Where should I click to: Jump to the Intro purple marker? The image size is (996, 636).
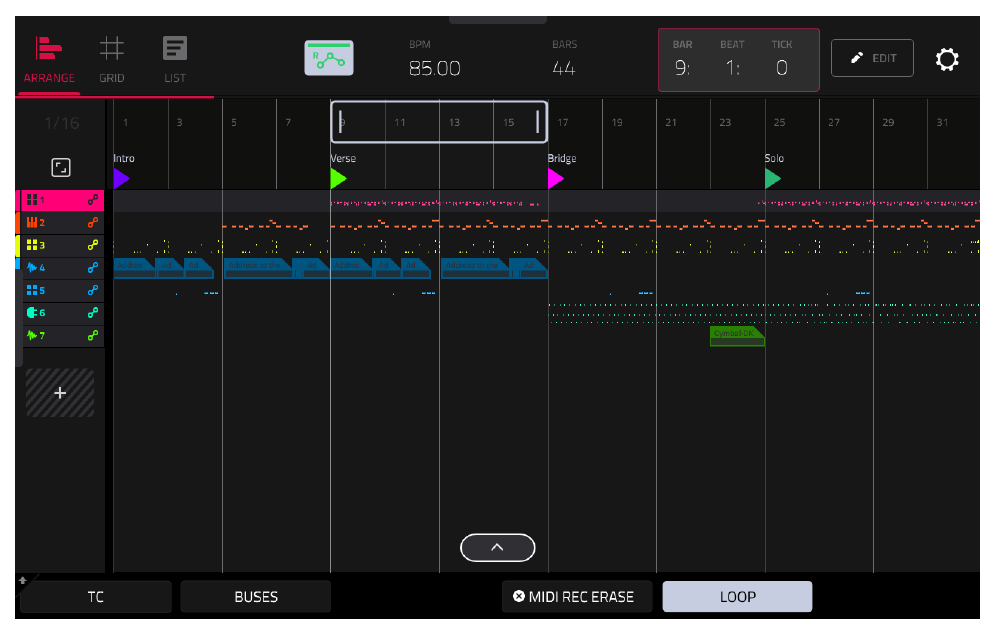[x=121, y=179]
